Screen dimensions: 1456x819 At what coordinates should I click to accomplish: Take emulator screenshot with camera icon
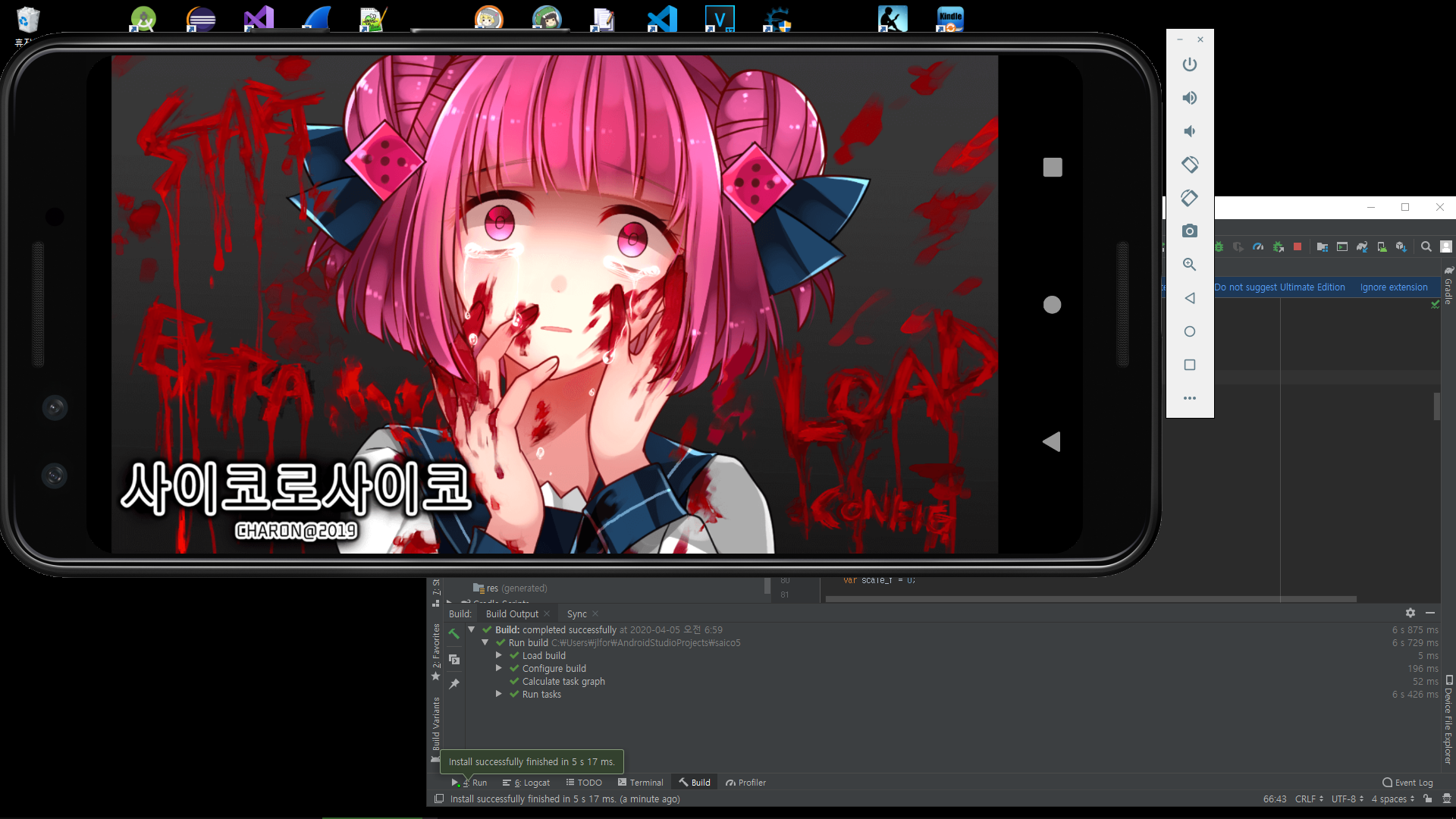[1190, 231]
